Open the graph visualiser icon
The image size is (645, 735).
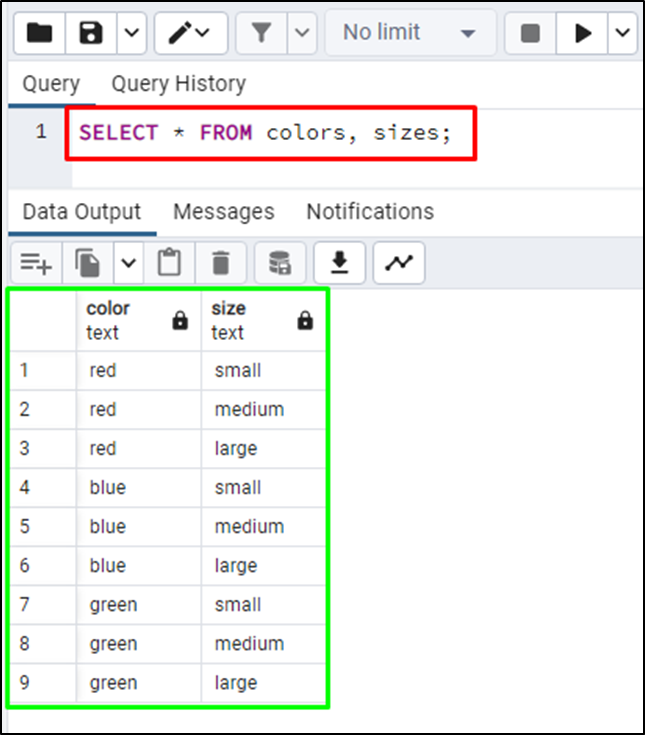(x=399, y=263)
